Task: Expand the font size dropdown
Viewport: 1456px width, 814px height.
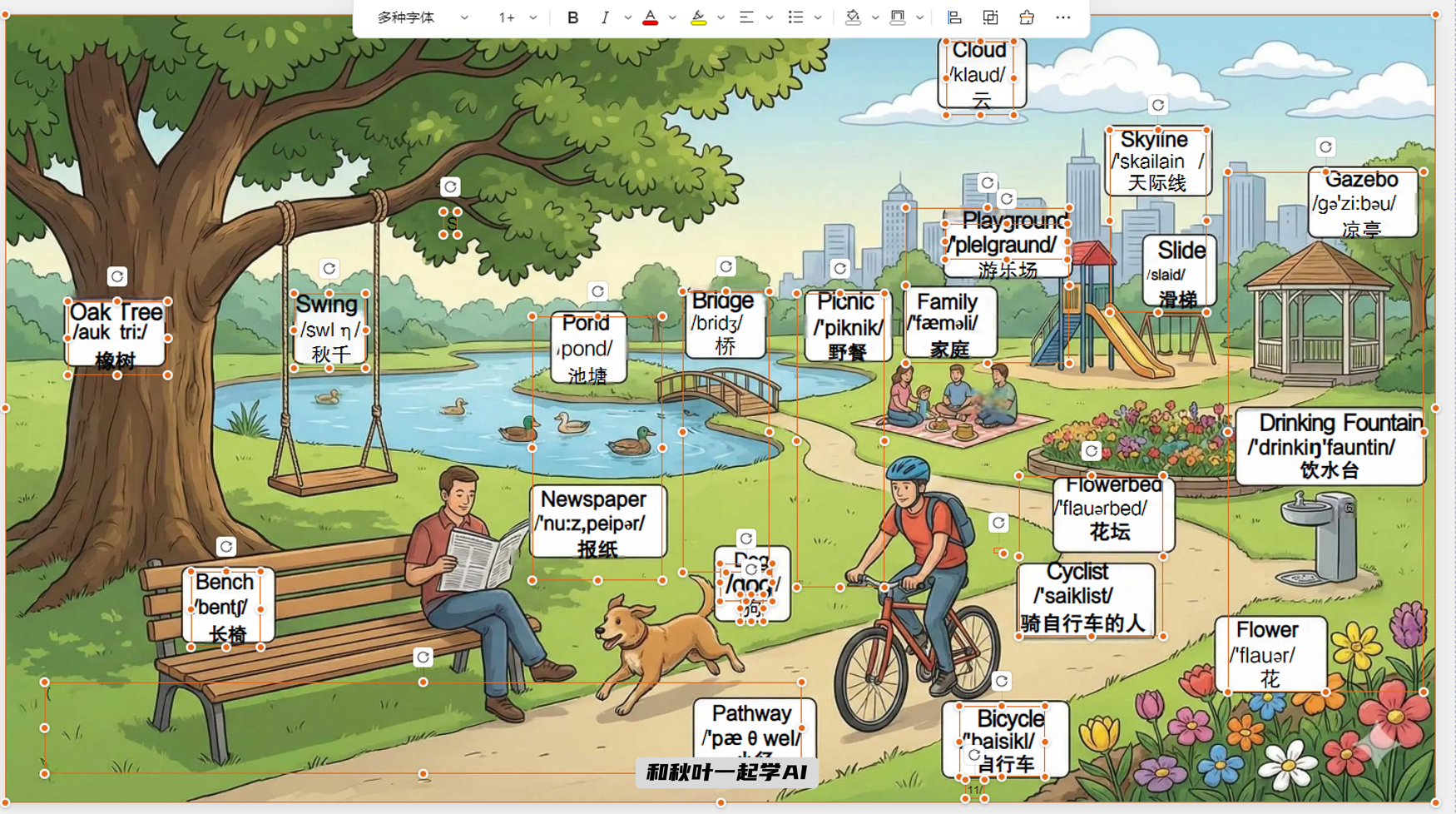Action: tap(533, 17)
